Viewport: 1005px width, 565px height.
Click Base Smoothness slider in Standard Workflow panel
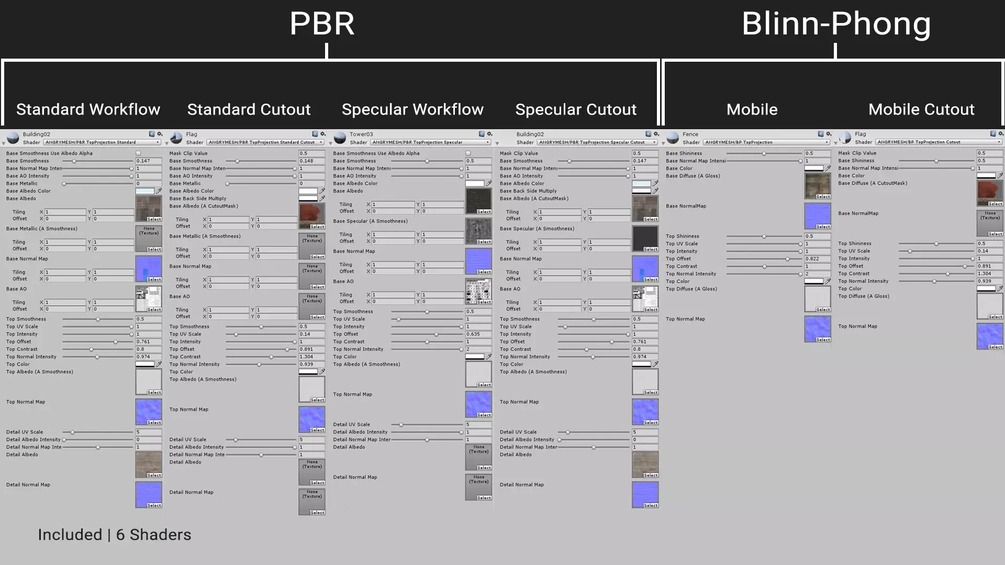tap(98, 161)
